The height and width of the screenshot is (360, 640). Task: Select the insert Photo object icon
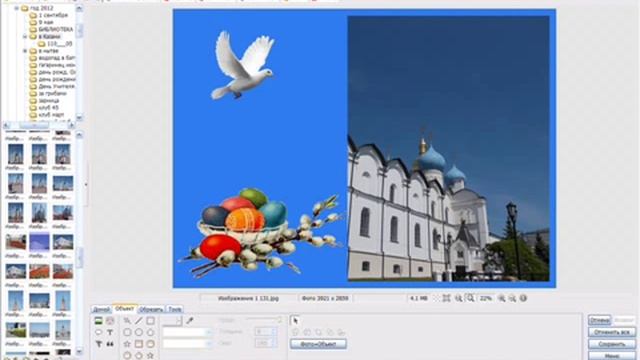tap(98, 321)
